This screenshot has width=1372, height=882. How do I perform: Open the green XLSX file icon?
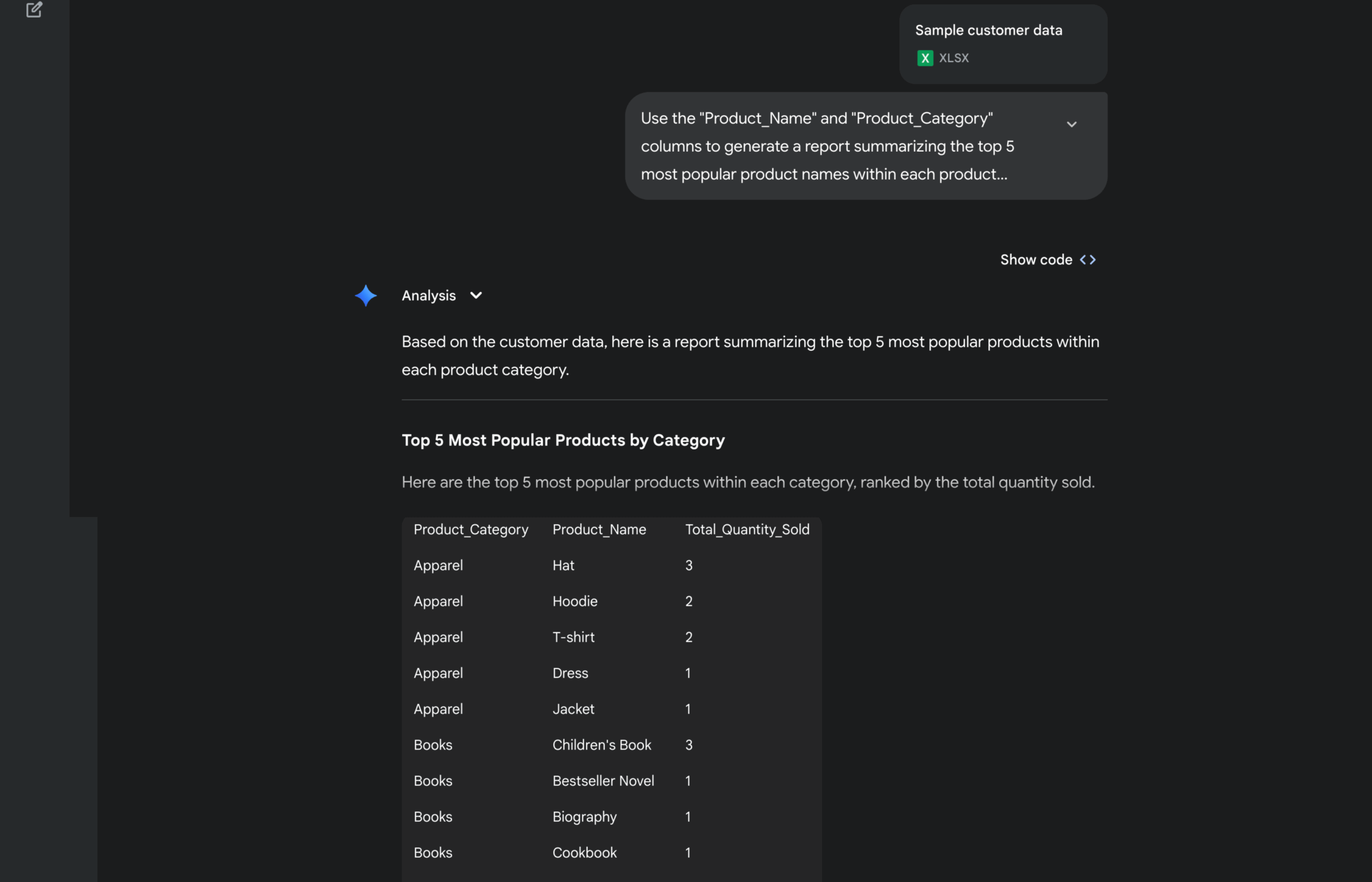[x=925, y=58]
